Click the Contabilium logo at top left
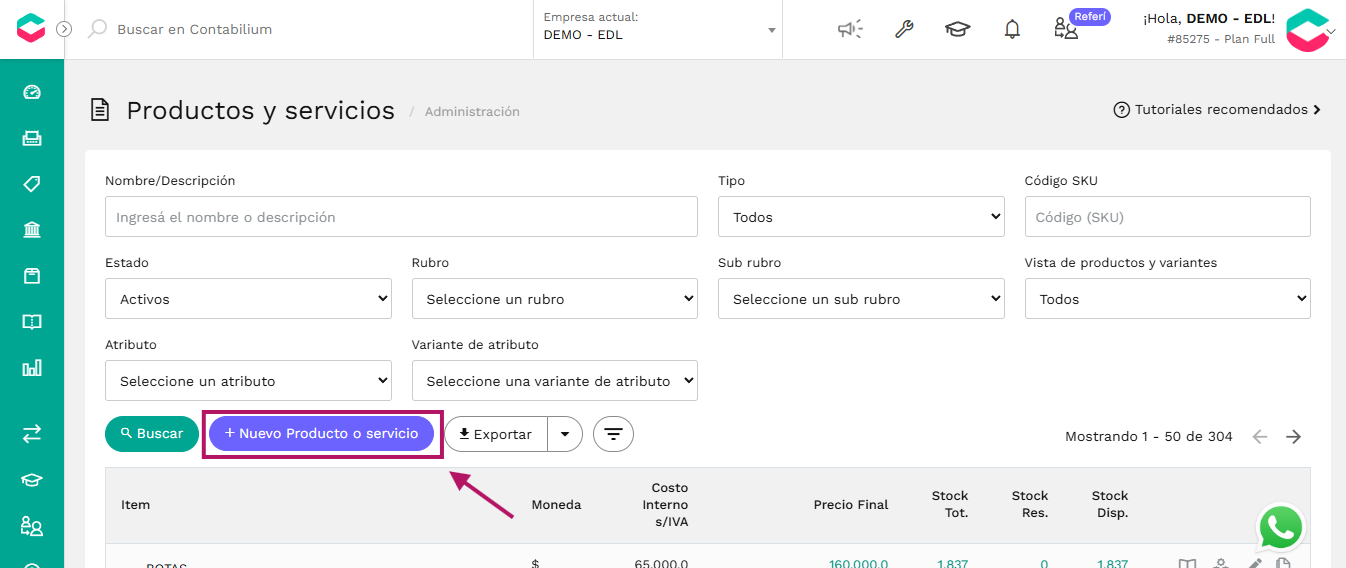The height and width of the screenshot is (568, 1346). (x=31, y=29)
